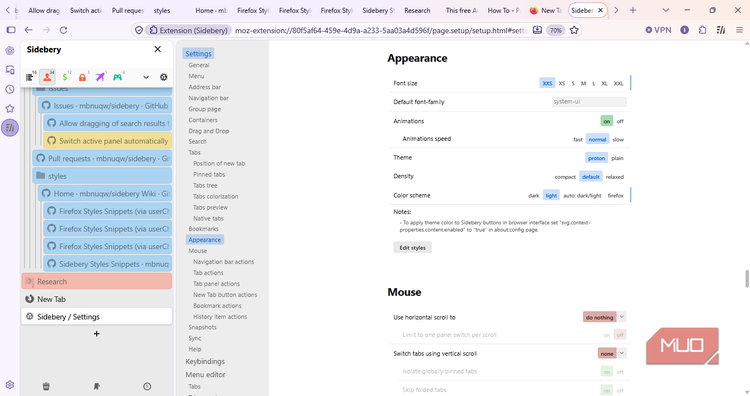Set animations speed to slow

618,140
